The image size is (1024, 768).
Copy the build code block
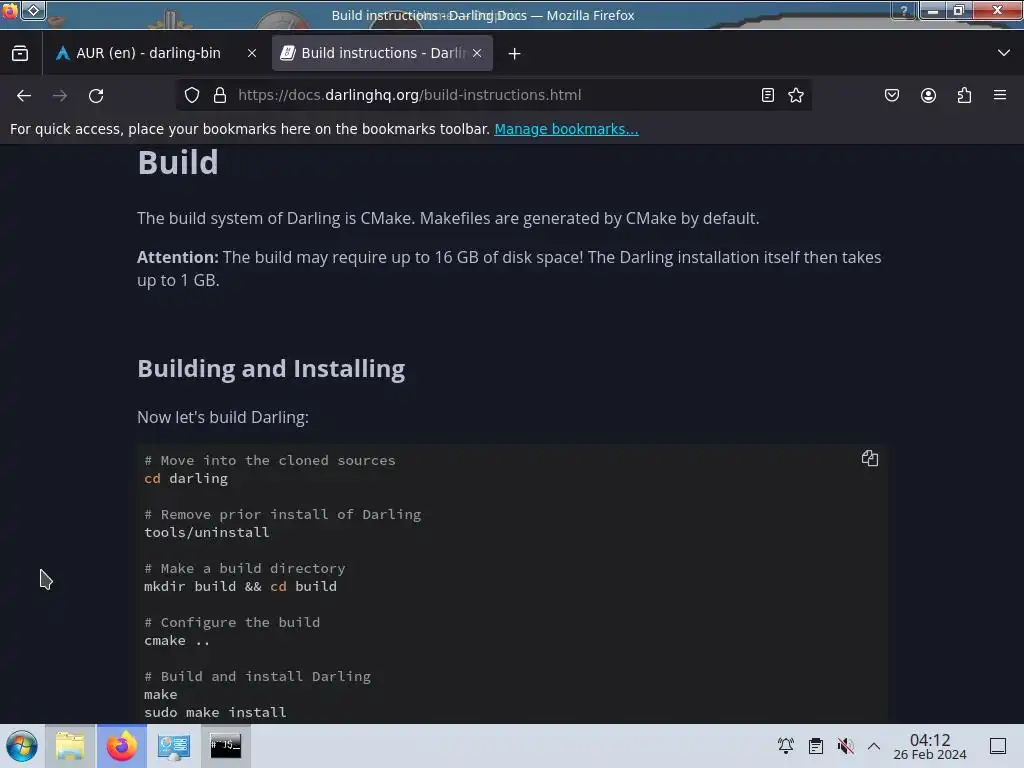pyautogui.click(x=870, y=458)
